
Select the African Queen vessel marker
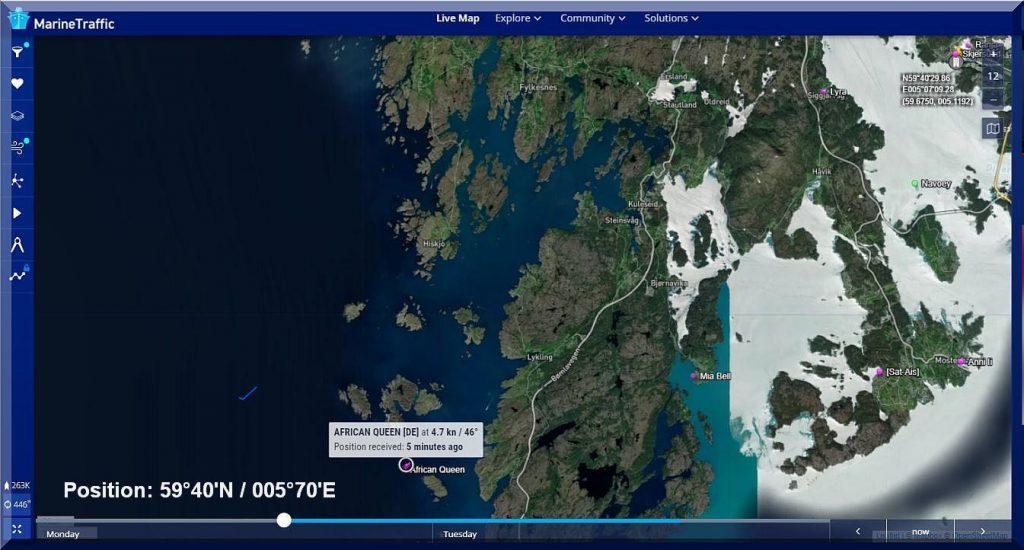coord(406,465)
